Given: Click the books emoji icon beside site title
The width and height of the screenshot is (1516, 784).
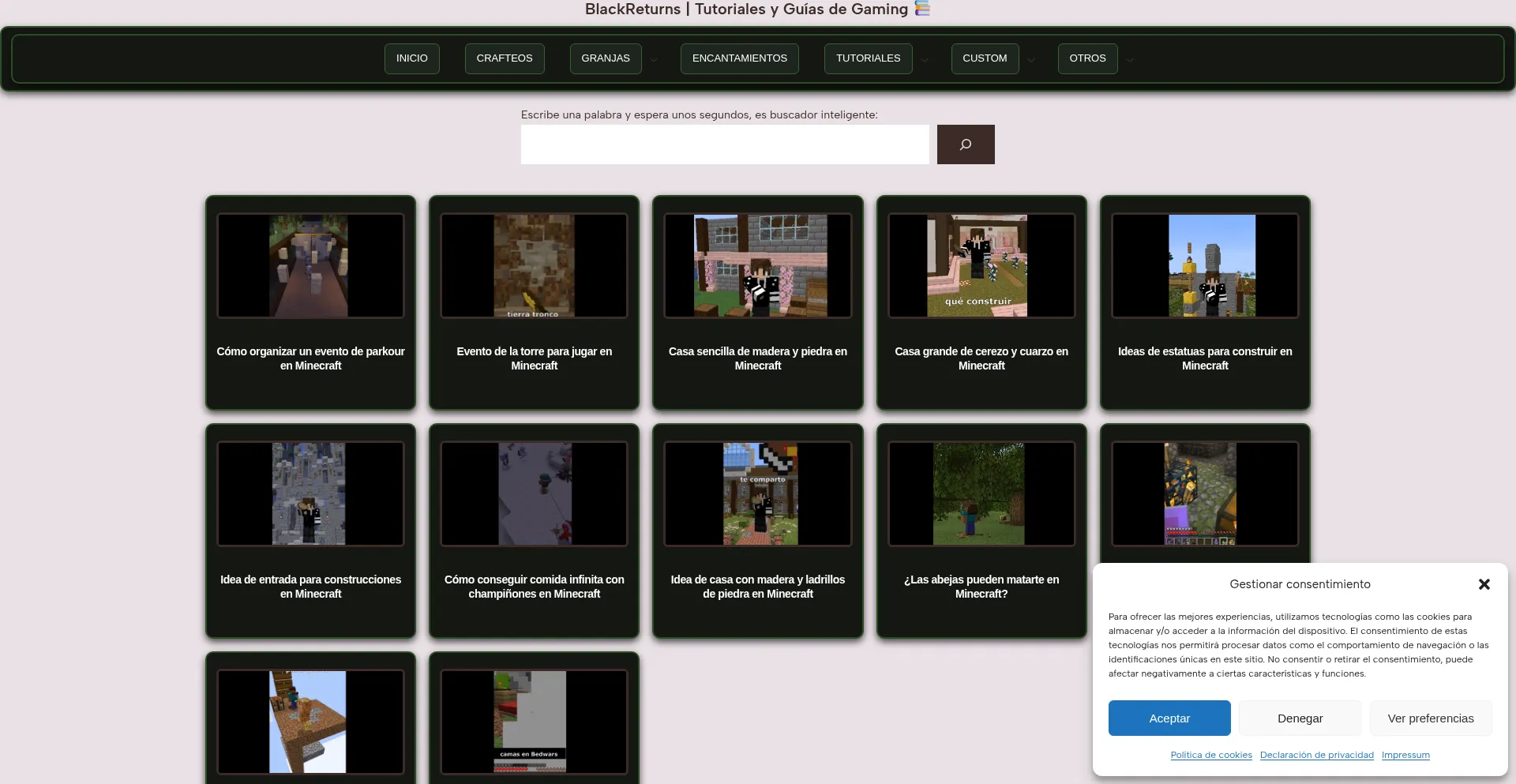Looking at the screenshot, I should [922, 8].
